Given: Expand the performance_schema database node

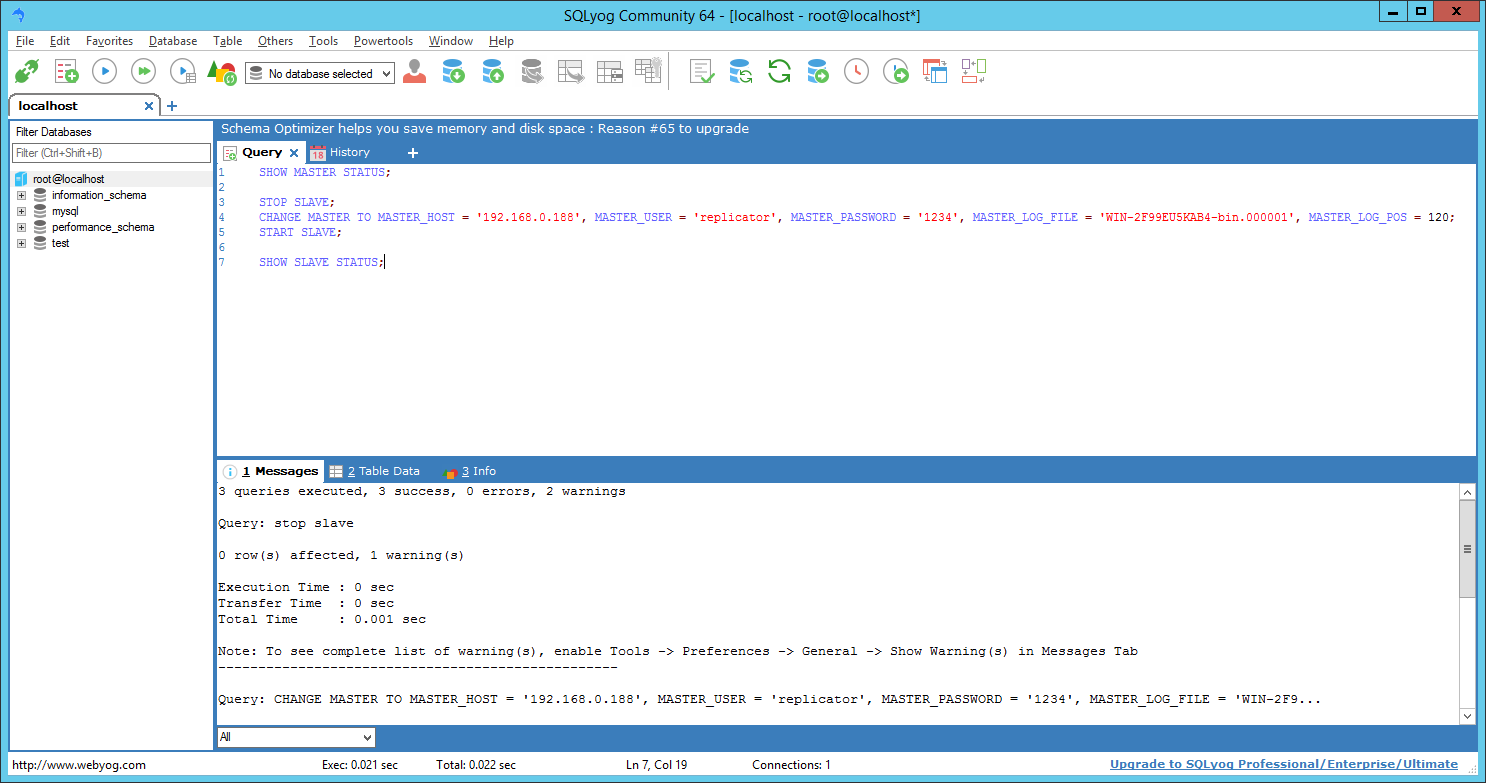Looking at the screenshot, I should (21, 227).
